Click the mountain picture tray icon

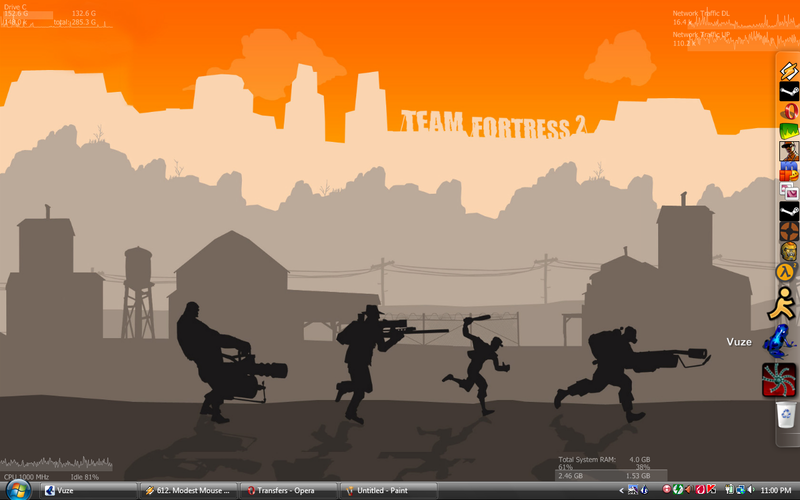pos(633,490)
